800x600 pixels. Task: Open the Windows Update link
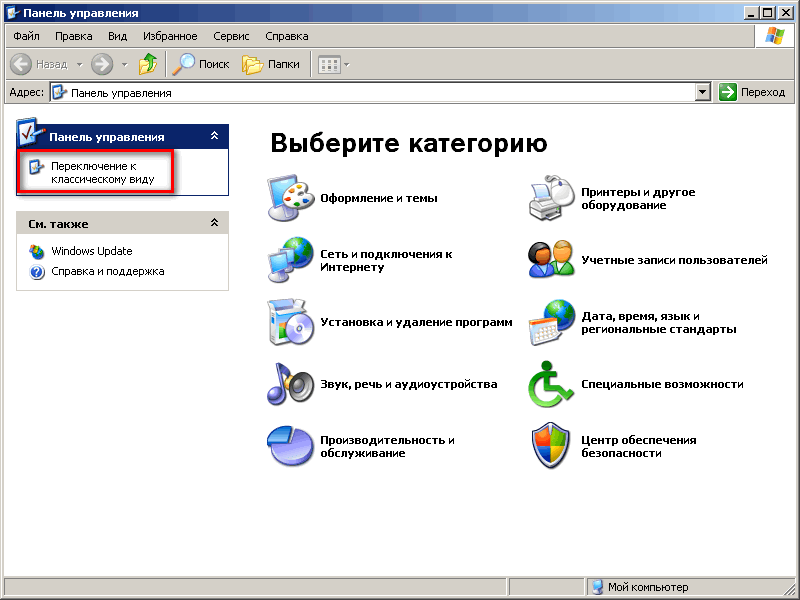[91, 251]
